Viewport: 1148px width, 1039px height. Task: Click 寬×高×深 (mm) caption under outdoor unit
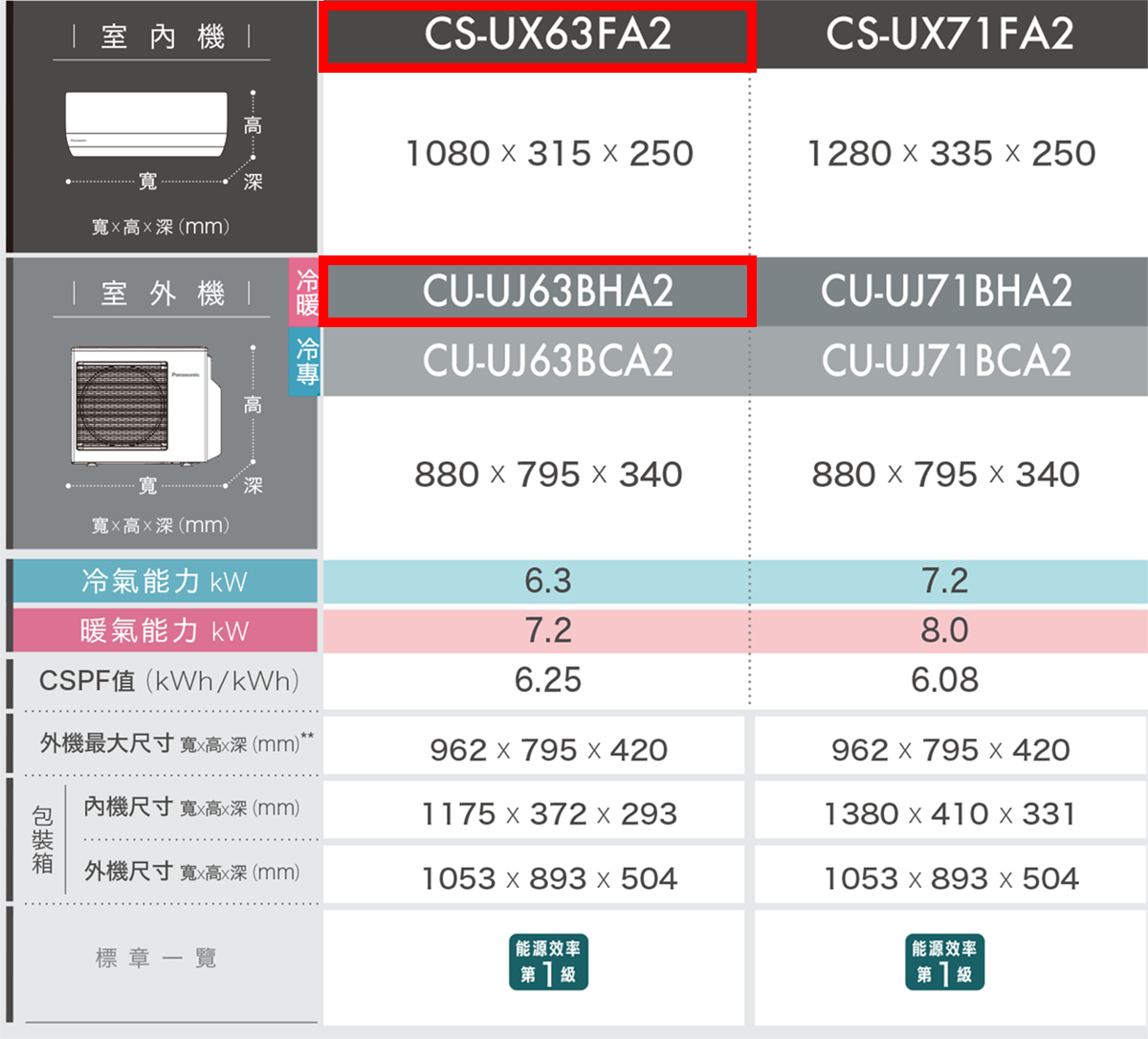pyautogui.click(x=161, y=525)
